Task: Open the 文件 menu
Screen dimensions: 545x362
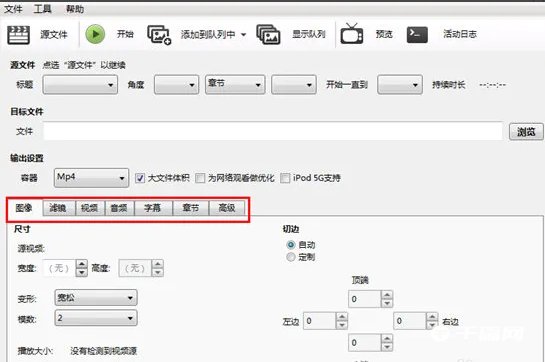Action: coord(13,9)
